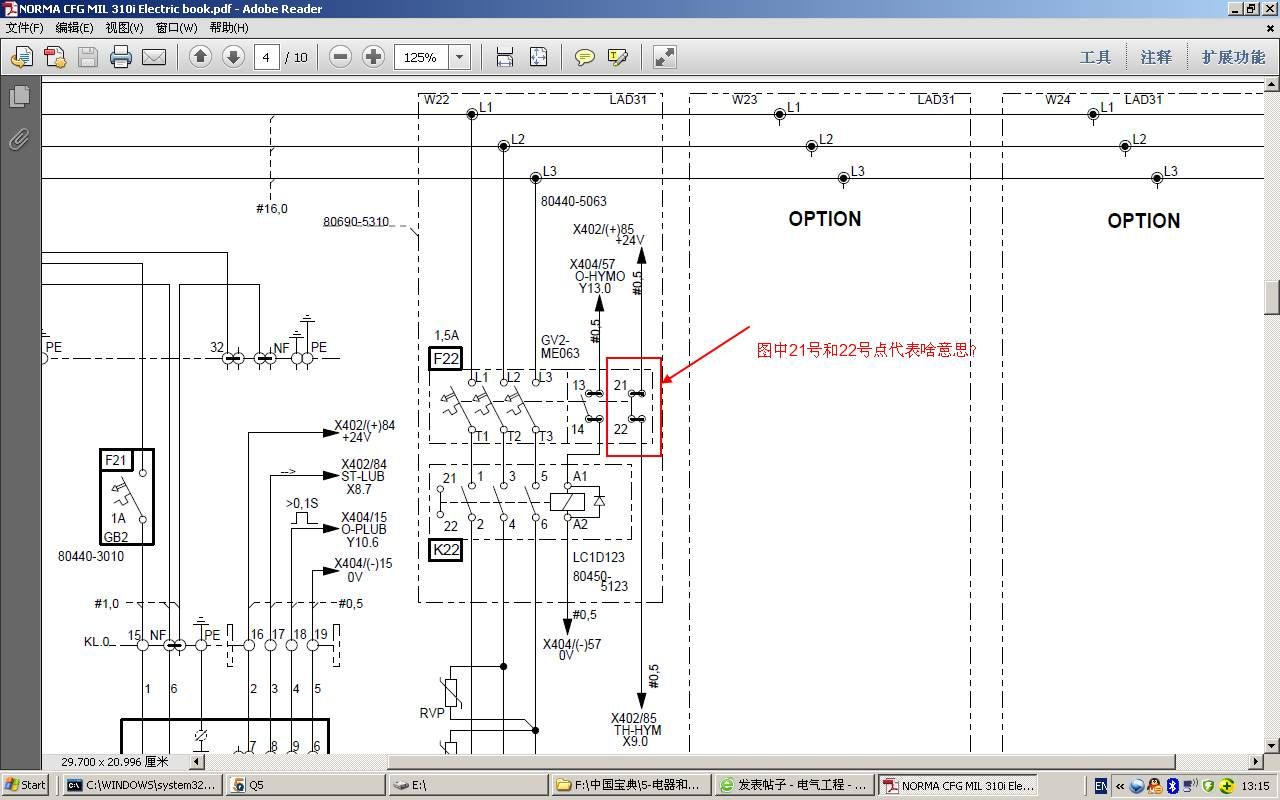Zoom out using the minus button

(x=340, y=57)
